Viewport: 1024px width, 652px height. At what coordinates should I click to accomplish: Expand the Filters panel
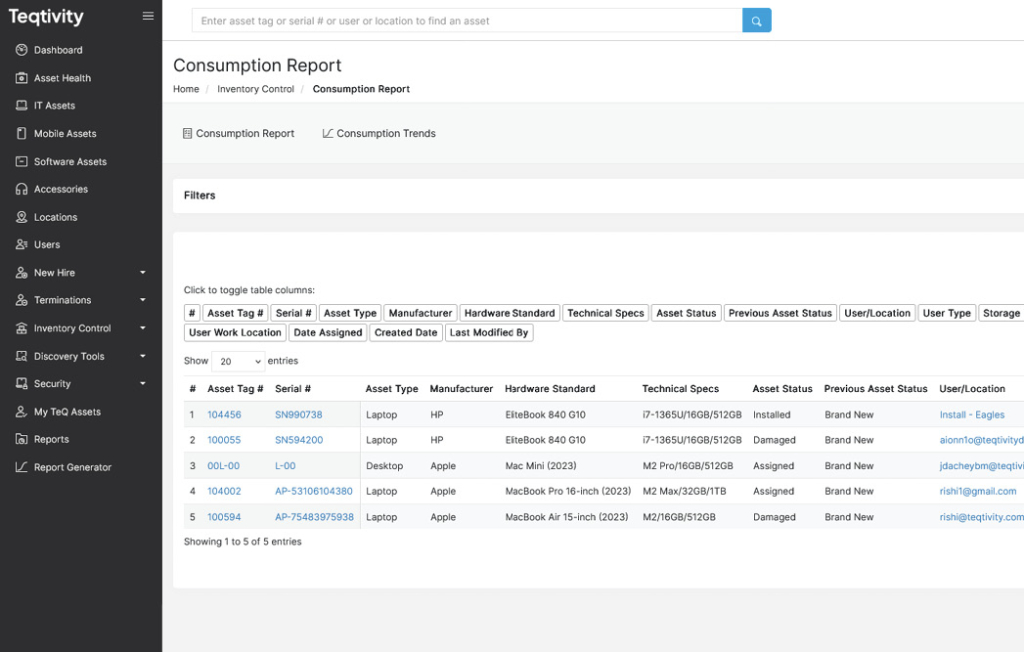(x=200, y=196)
